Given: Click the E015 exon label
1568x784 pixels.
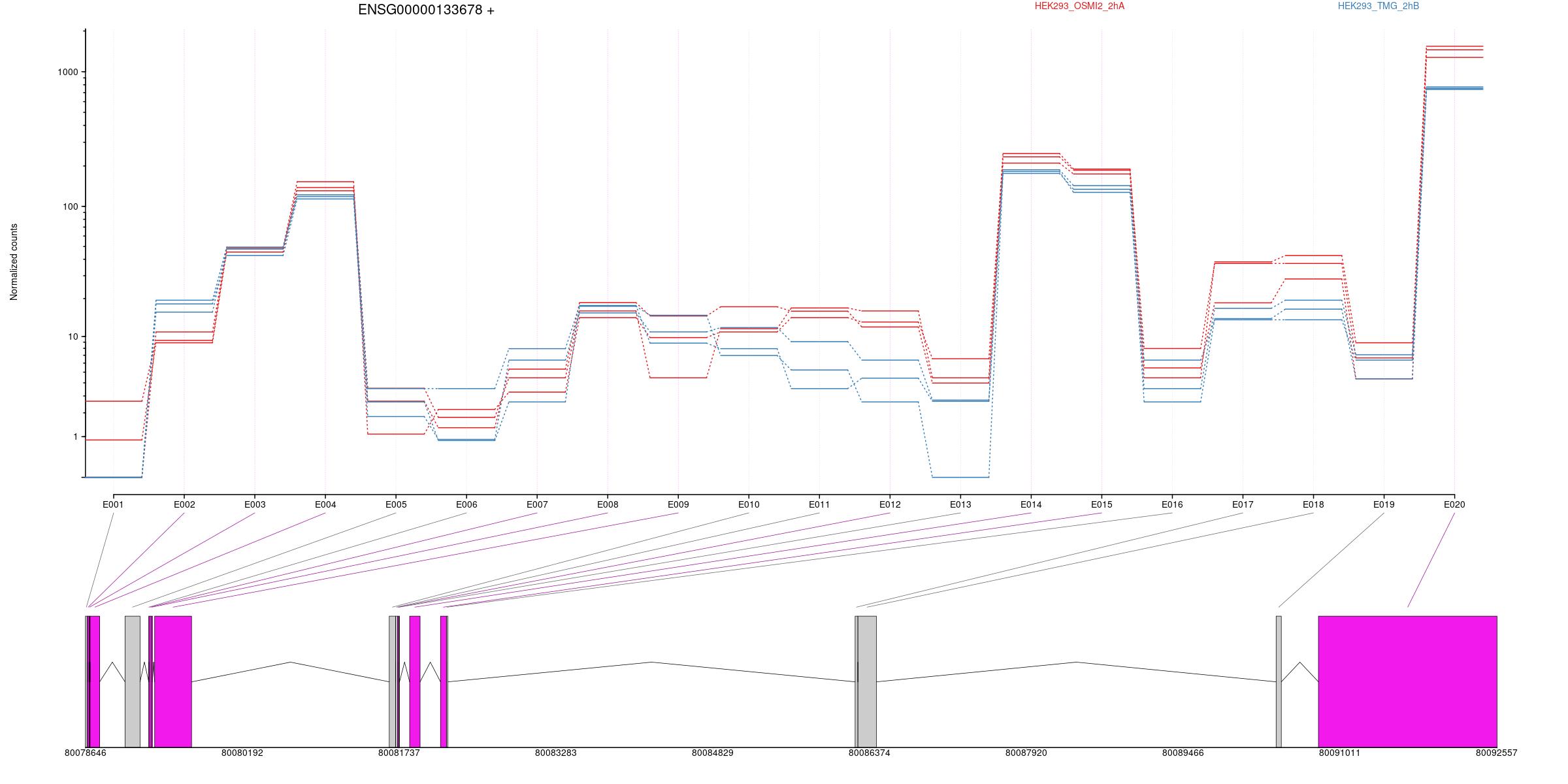Looking at the screenshot, I should 1102,504.
